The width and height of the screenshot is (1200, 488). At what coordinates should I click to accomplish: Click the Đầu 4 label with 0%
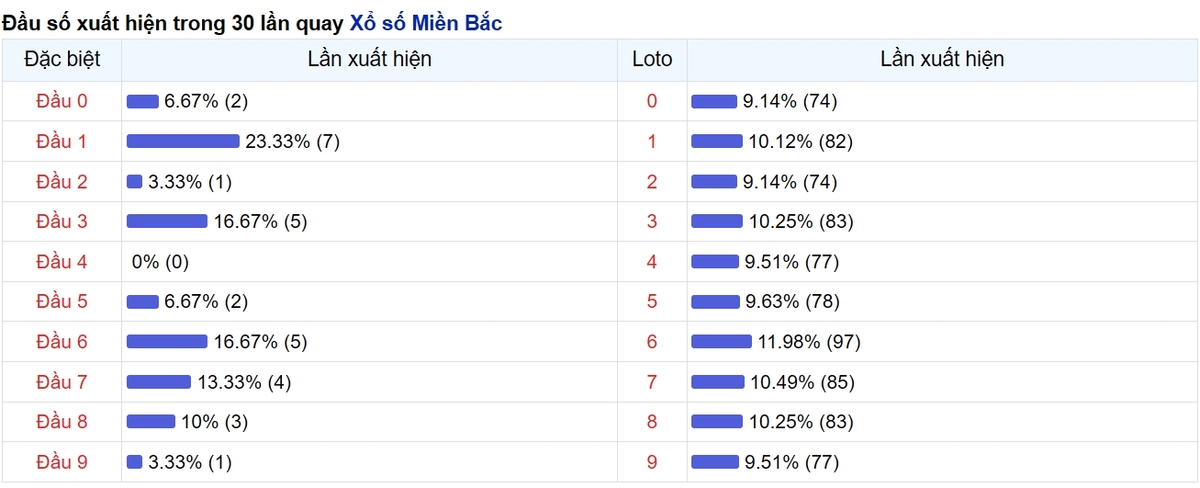(62, 262)
